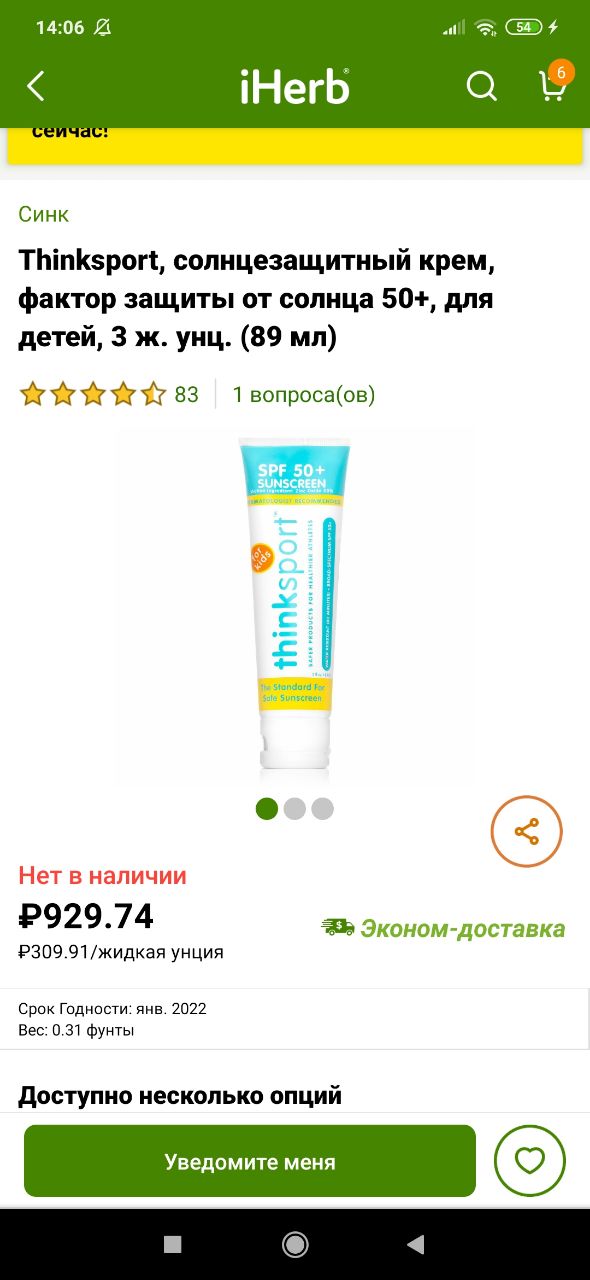Tap the Уведомите меня button
Screen dimensions: 590x1280
coord(250,1161)
